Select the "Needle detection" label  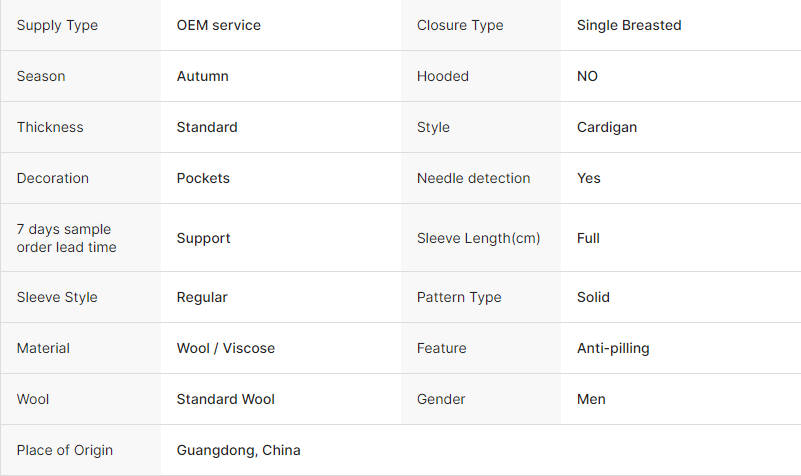click(473, 178)
